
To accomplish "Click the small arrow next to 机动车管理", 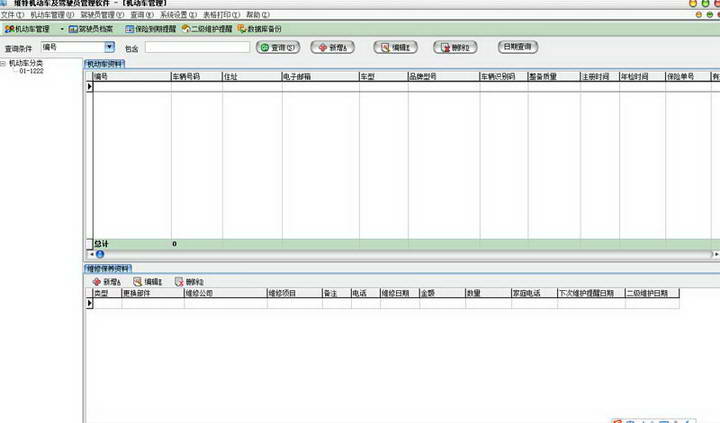I will pyautogui.click(x=62, y=29).
